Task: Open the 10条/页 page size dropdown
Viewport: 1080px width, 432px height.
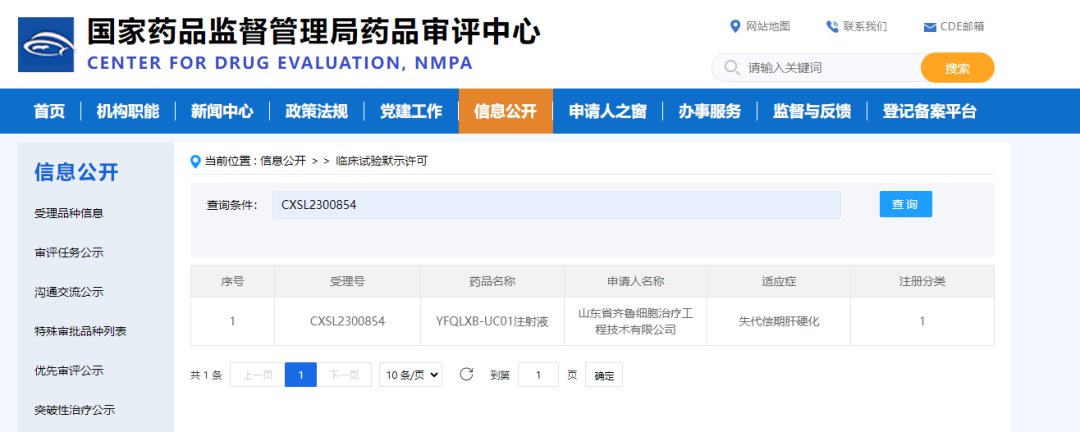Action: (x=411, y=375)
